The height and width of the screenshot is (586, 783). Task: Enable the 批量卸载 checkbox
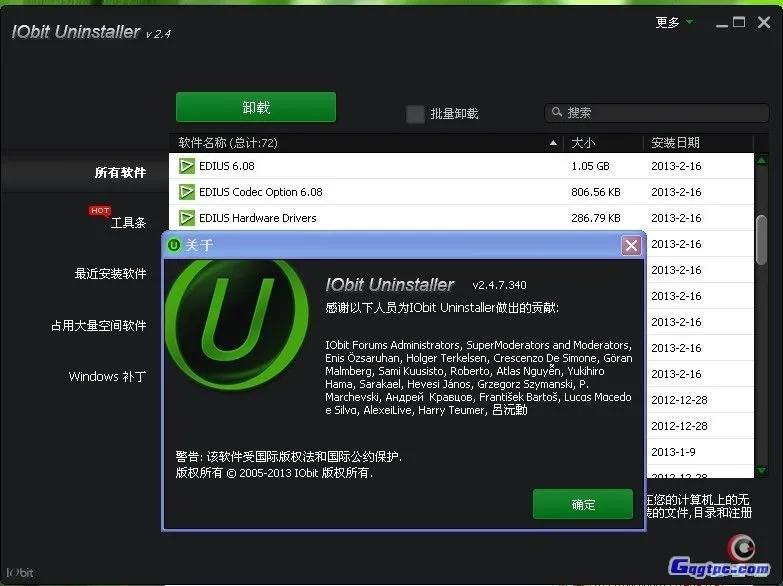(x=415, y=113)
